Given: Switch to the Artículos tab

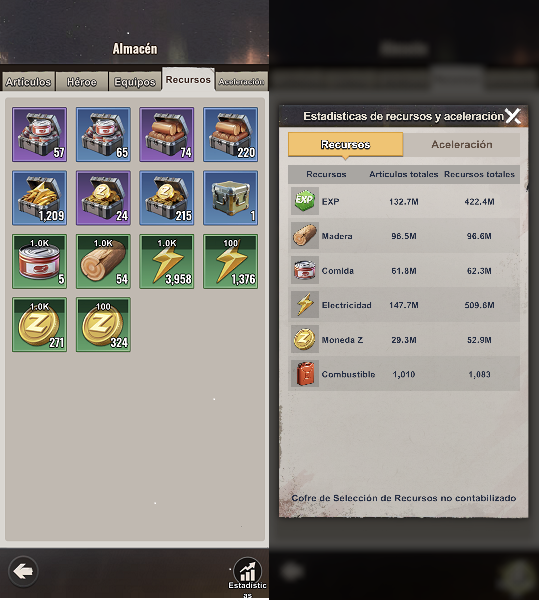Looking at the screenshot, I should click(28, 81).
